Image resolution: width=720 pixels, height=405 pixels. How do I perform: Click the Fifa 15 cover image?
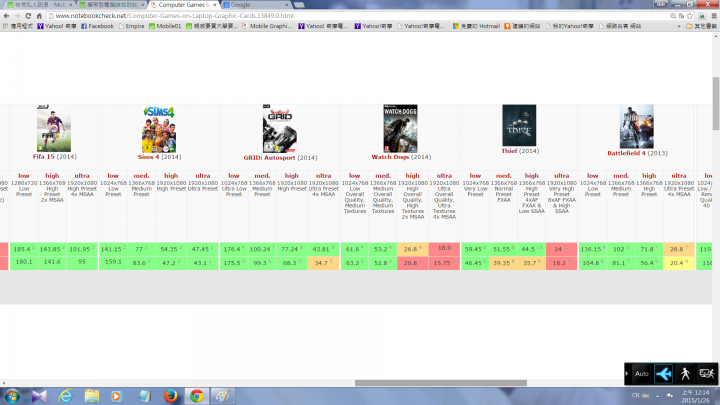54,128
